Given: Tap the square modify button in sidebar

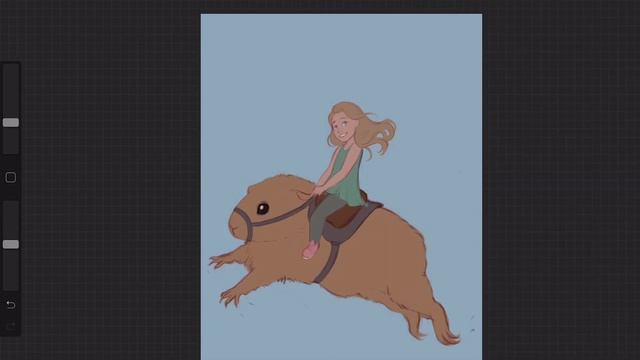Looking at the screenshot, I should [x=11, y=177].
